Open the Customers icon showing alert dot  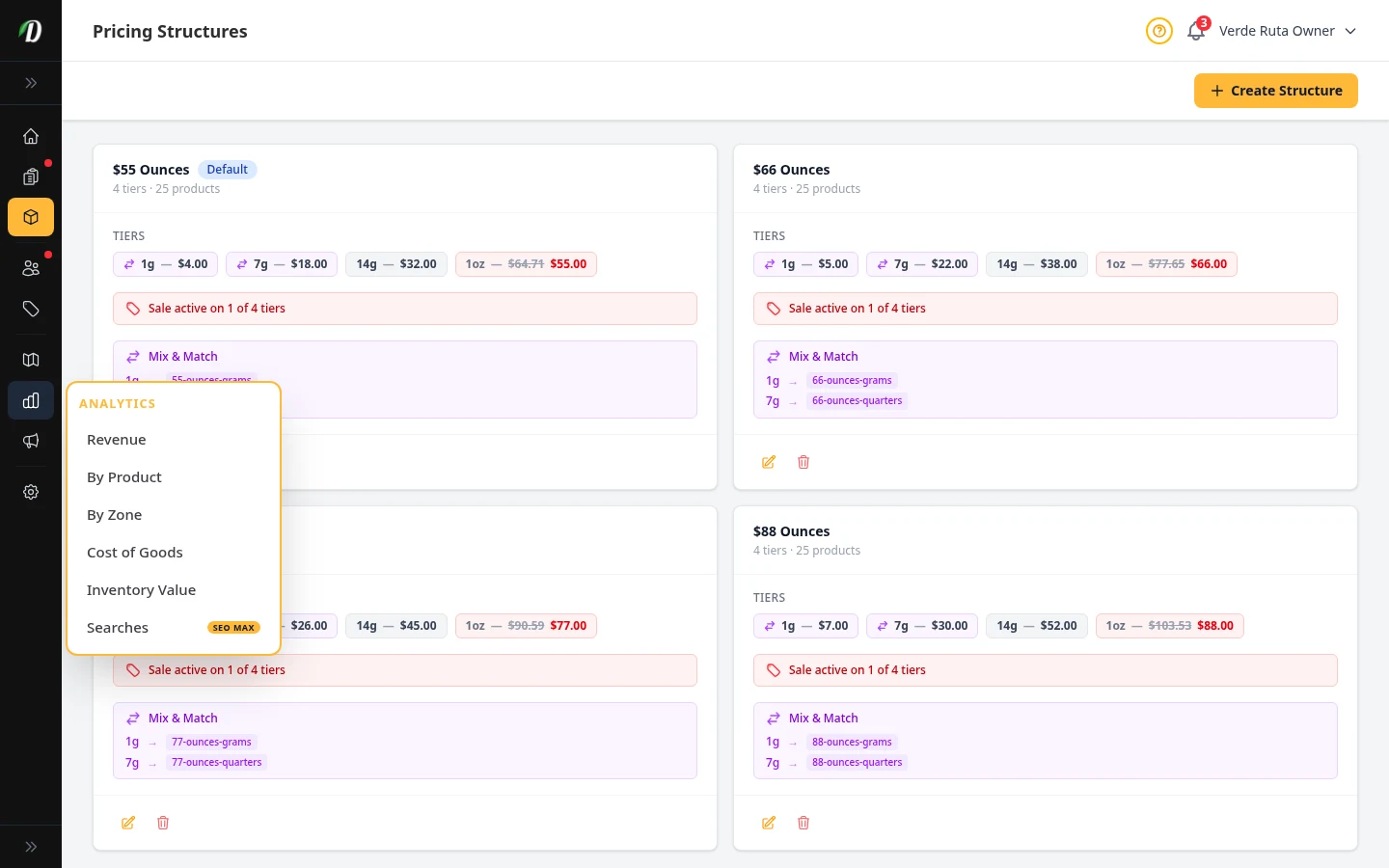31,268
